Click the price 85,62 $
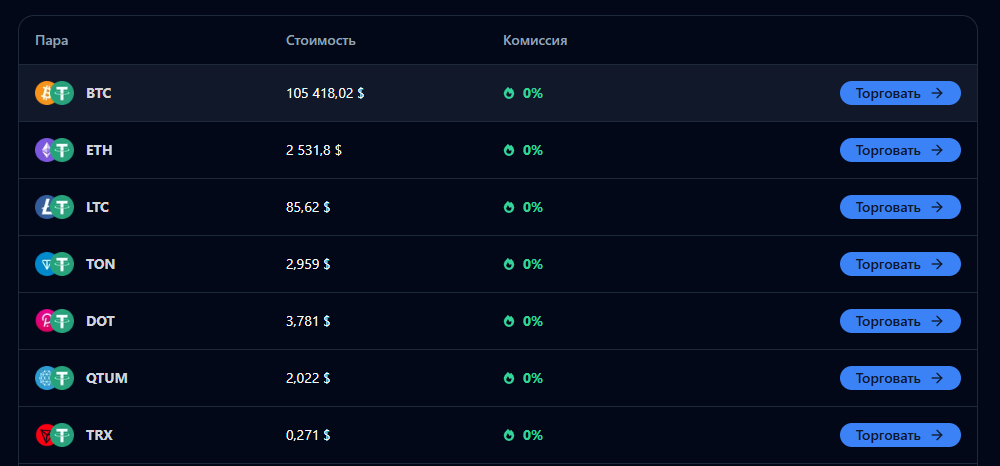 (x=308, y=207)
